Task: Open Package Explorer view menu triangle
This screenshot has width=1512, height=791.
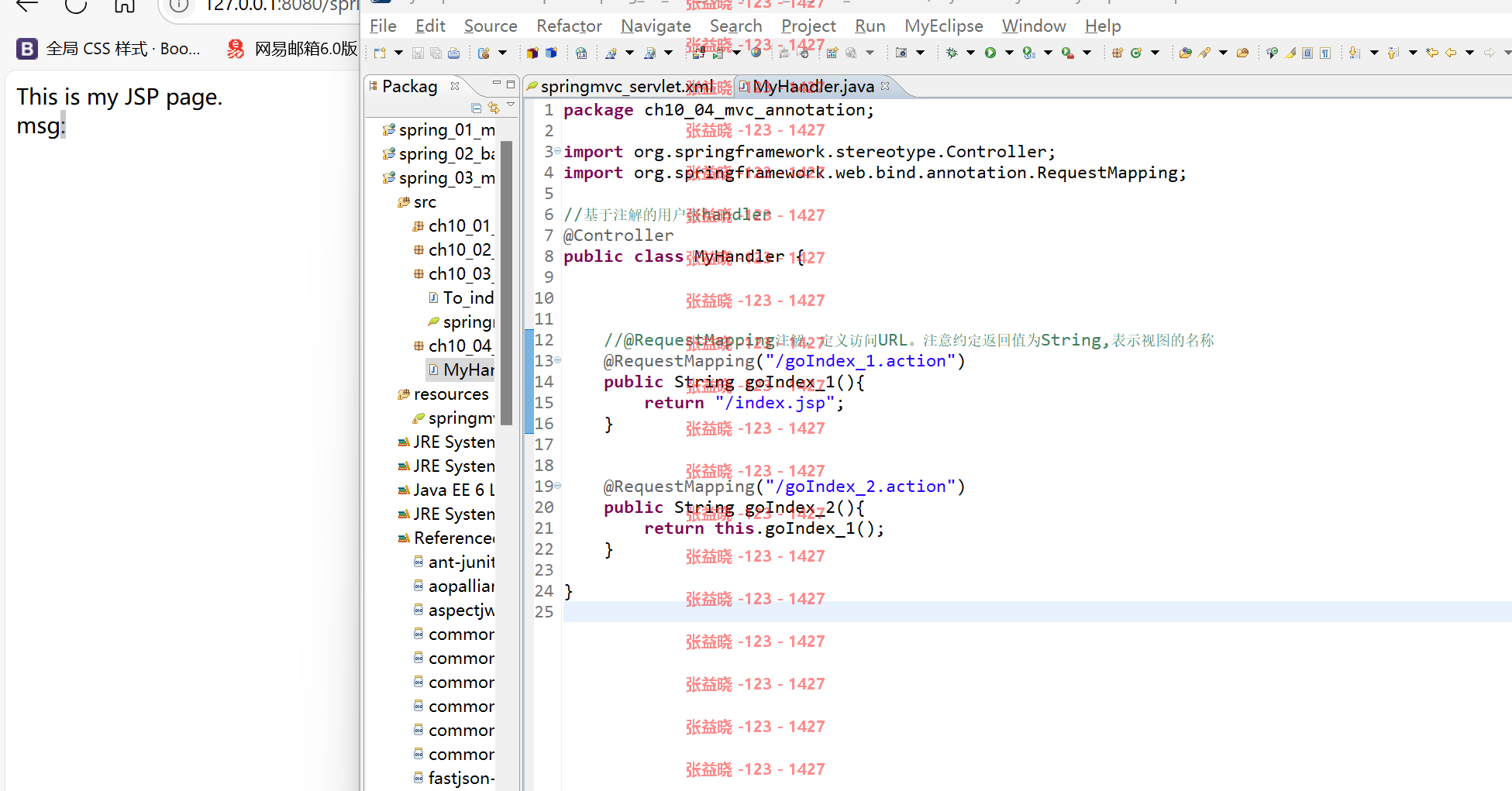Action: [511, 105]
